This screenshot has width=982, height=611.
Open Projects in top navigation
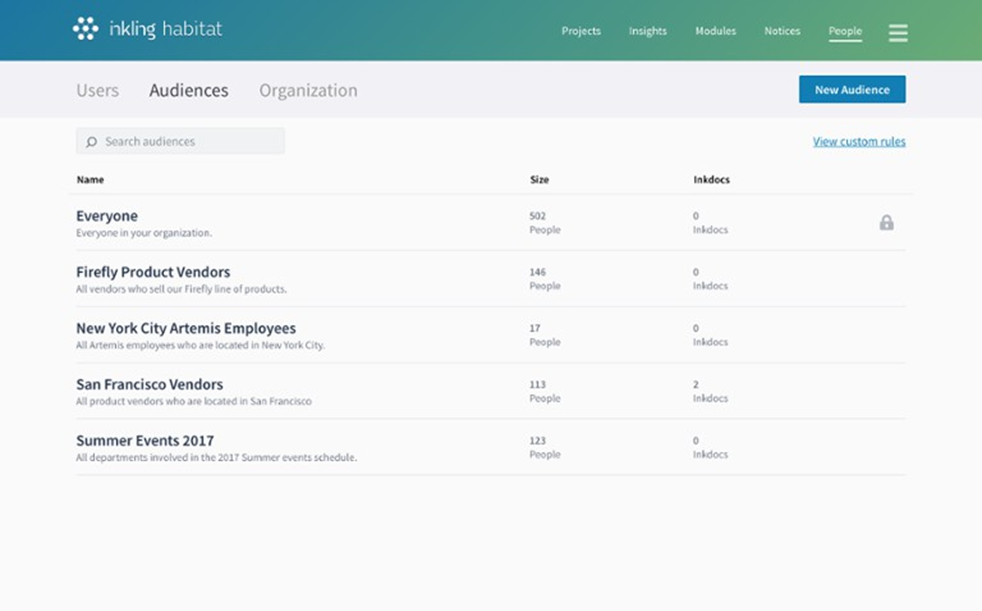coord(581,31)
